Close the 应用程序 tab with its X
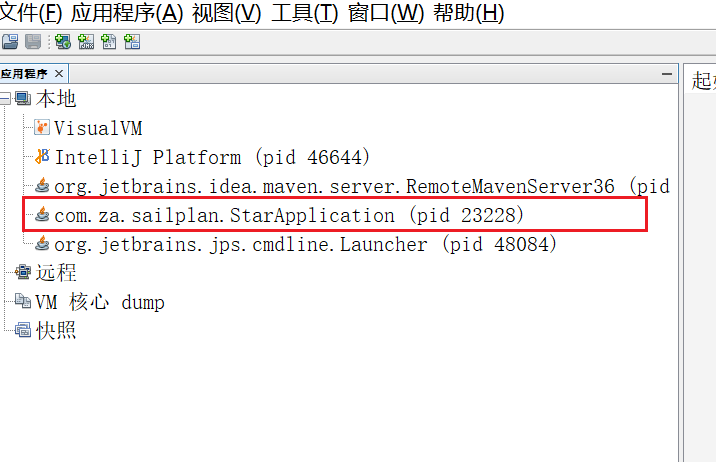The width and height of the screenshot is (716, 462). [x=59, y=74]
